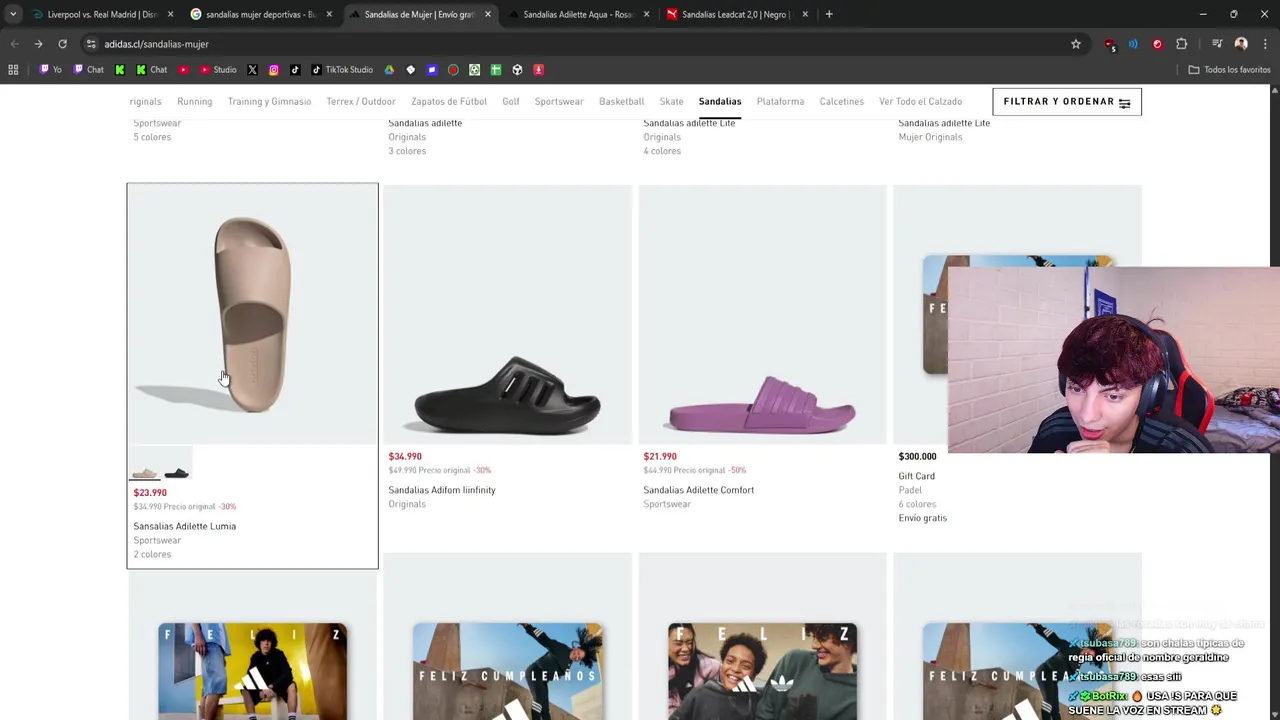This screenshot has height=720, width=1280.
Task: Open 'Sandalias Adilette Comfort' product link
Action: tap(699, 490)
